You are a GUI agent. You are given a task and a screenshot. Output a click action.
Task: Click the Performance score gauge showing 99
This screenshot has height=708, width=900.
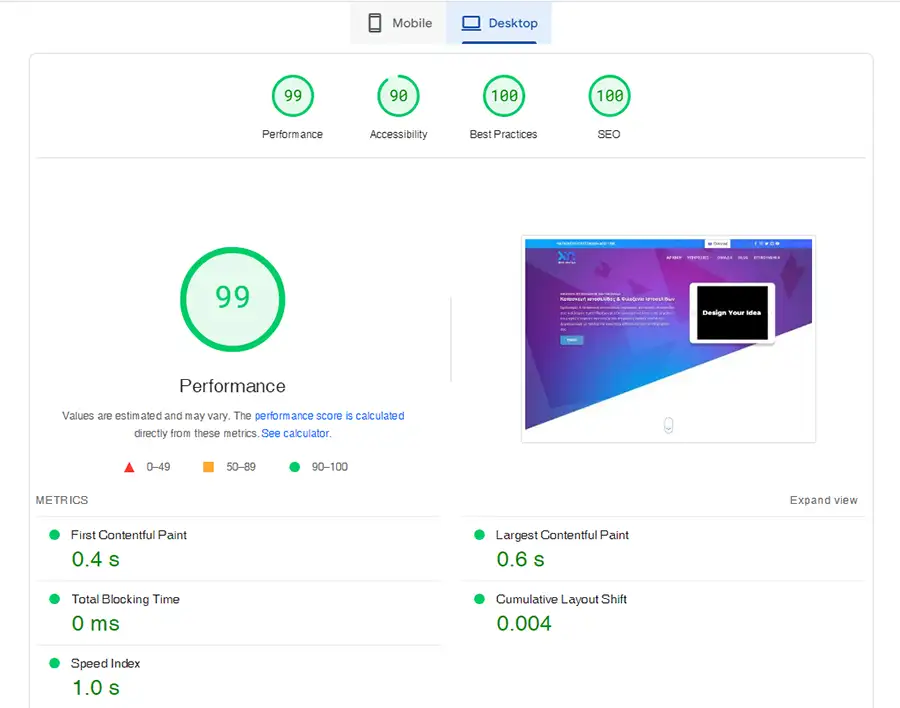tap(293, 97)
